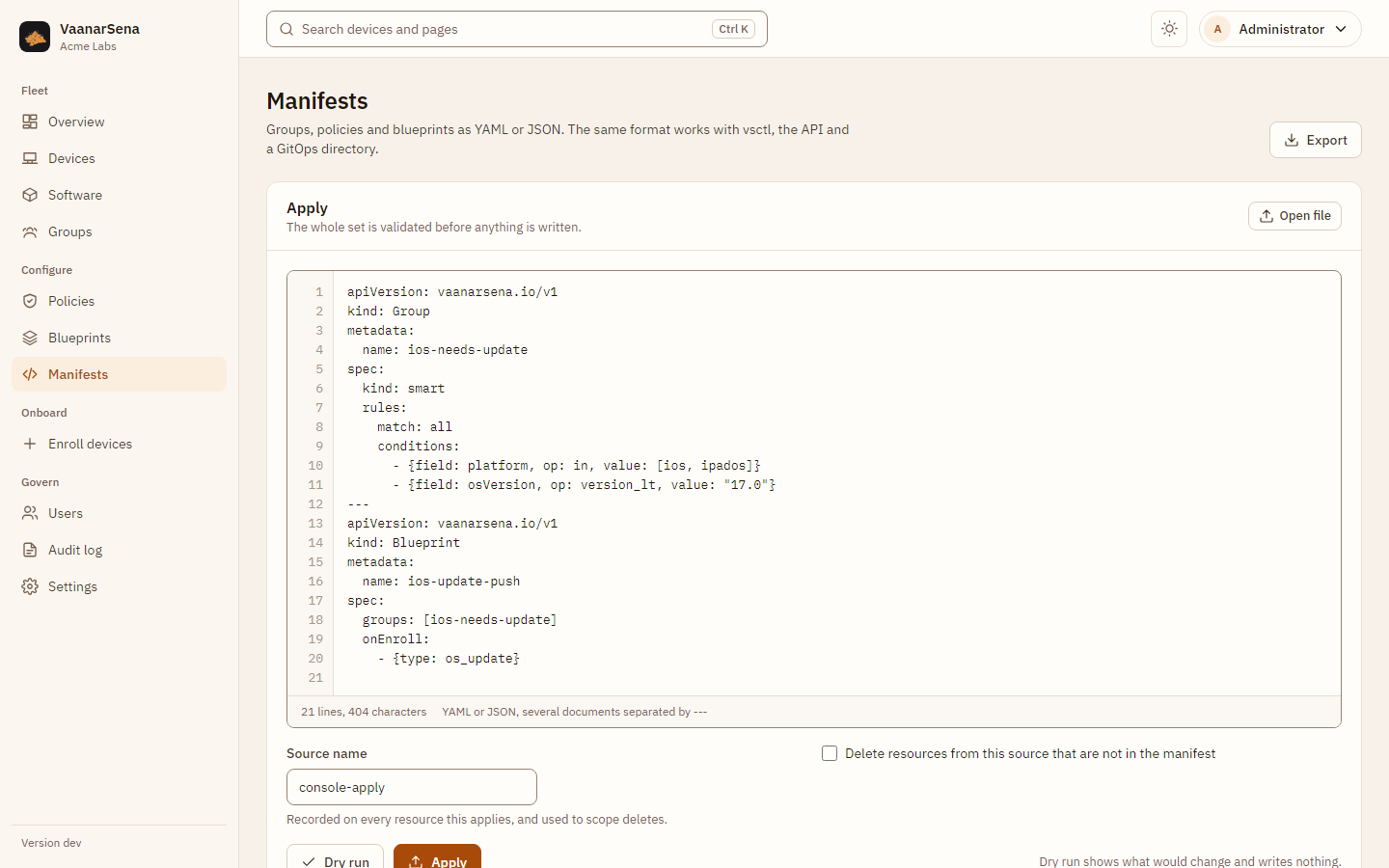Click the Groups people icon
This screenshot has width=1389, height=868.
point(30,231)
